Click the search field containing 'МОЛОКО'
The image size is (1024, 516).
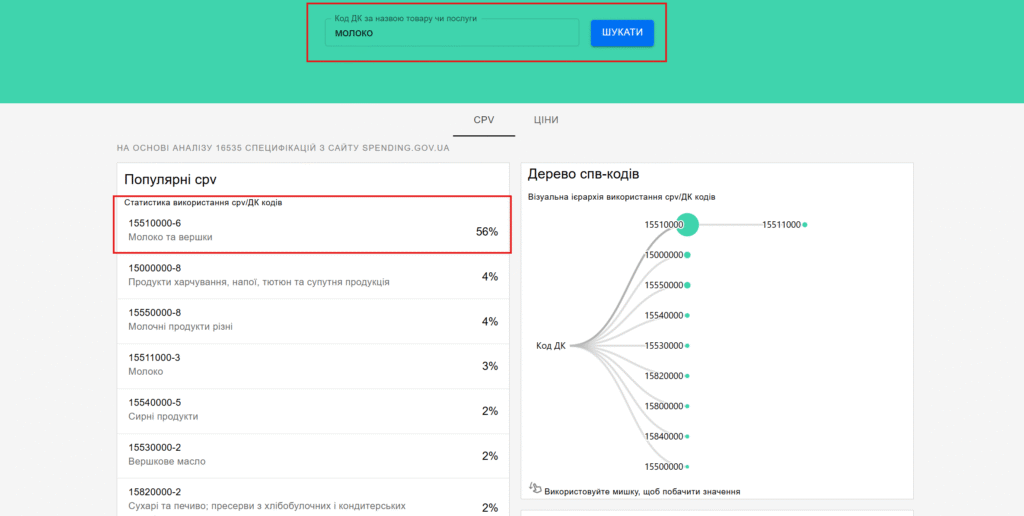pyautogui.click(x=452, y=33)
